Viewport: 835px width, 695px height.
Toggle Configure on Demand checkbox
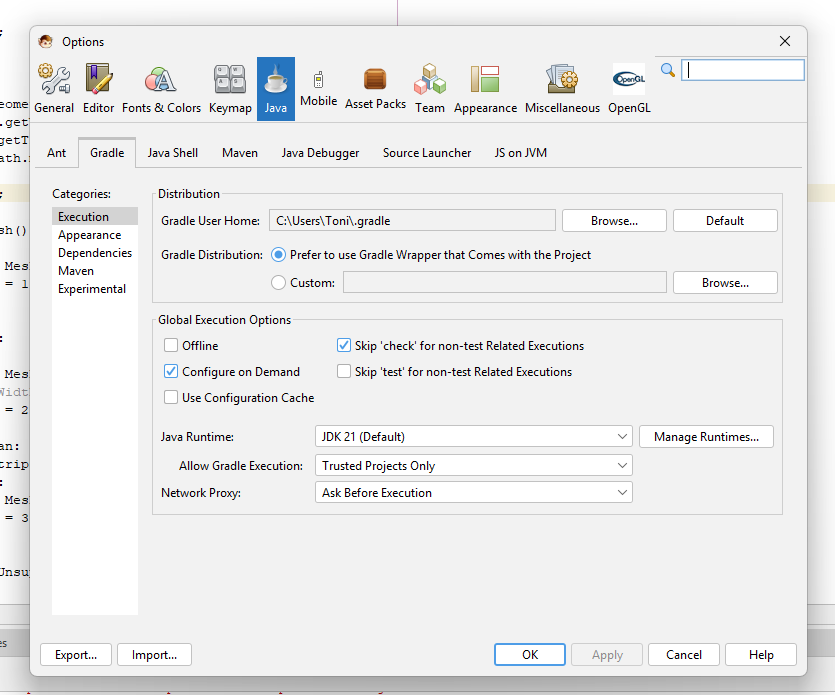pos(171,372)
